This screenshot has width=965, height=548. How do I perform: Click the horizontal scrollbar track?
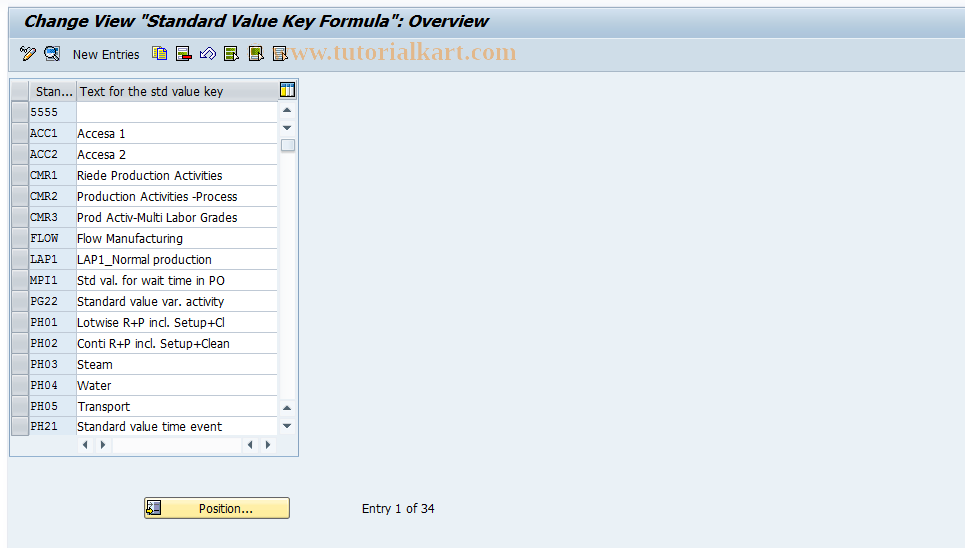[177, 445]
